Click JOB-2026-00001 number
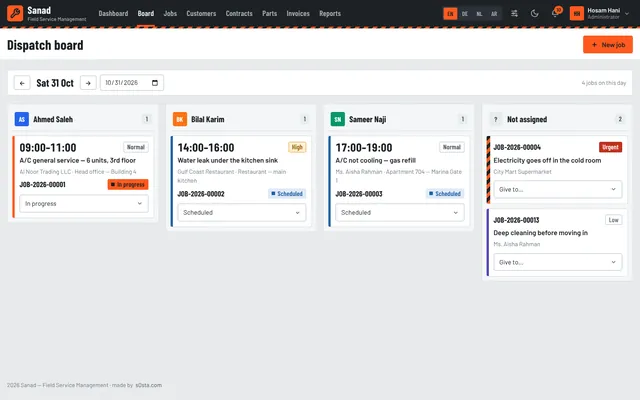Viewport: 640px width, 400px height. 42,184
